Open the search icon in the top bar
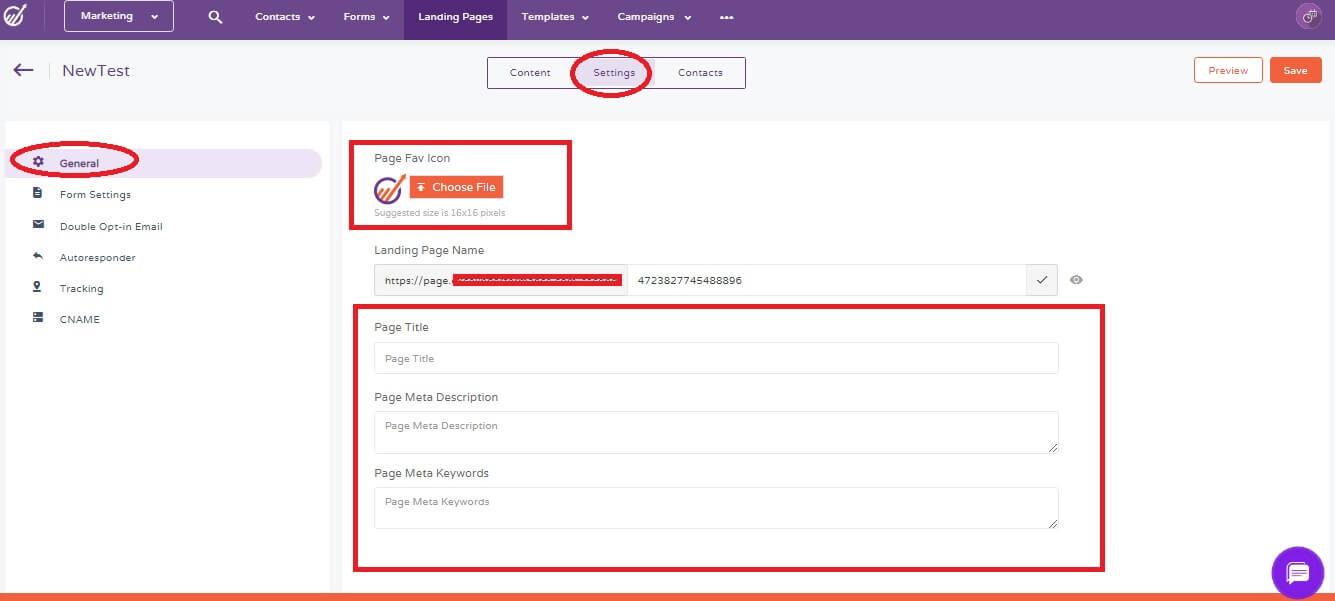This screenshot has width=1335, height=601. point(214,17)
